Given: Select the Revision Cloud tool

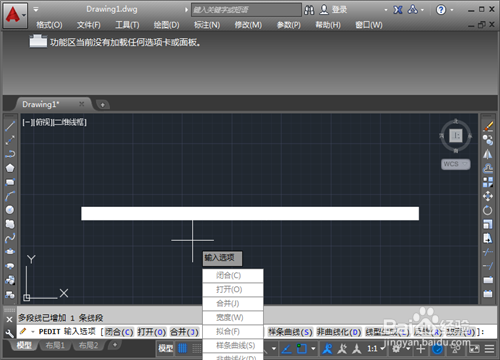Looking at the screenshot, I should pos(10,224).
